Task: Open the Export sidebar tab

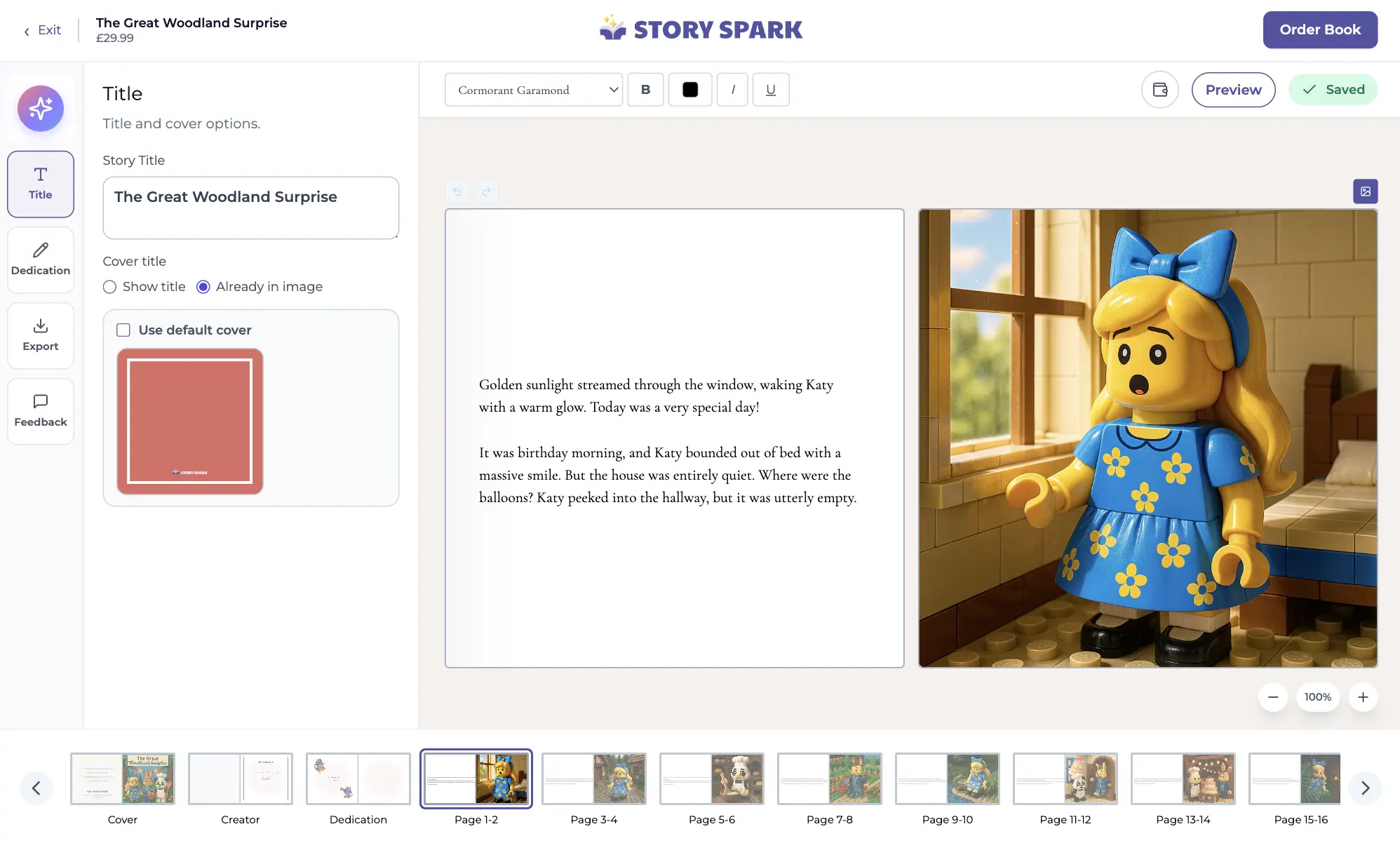Action: pyautogui.click(x=41, y=335)
